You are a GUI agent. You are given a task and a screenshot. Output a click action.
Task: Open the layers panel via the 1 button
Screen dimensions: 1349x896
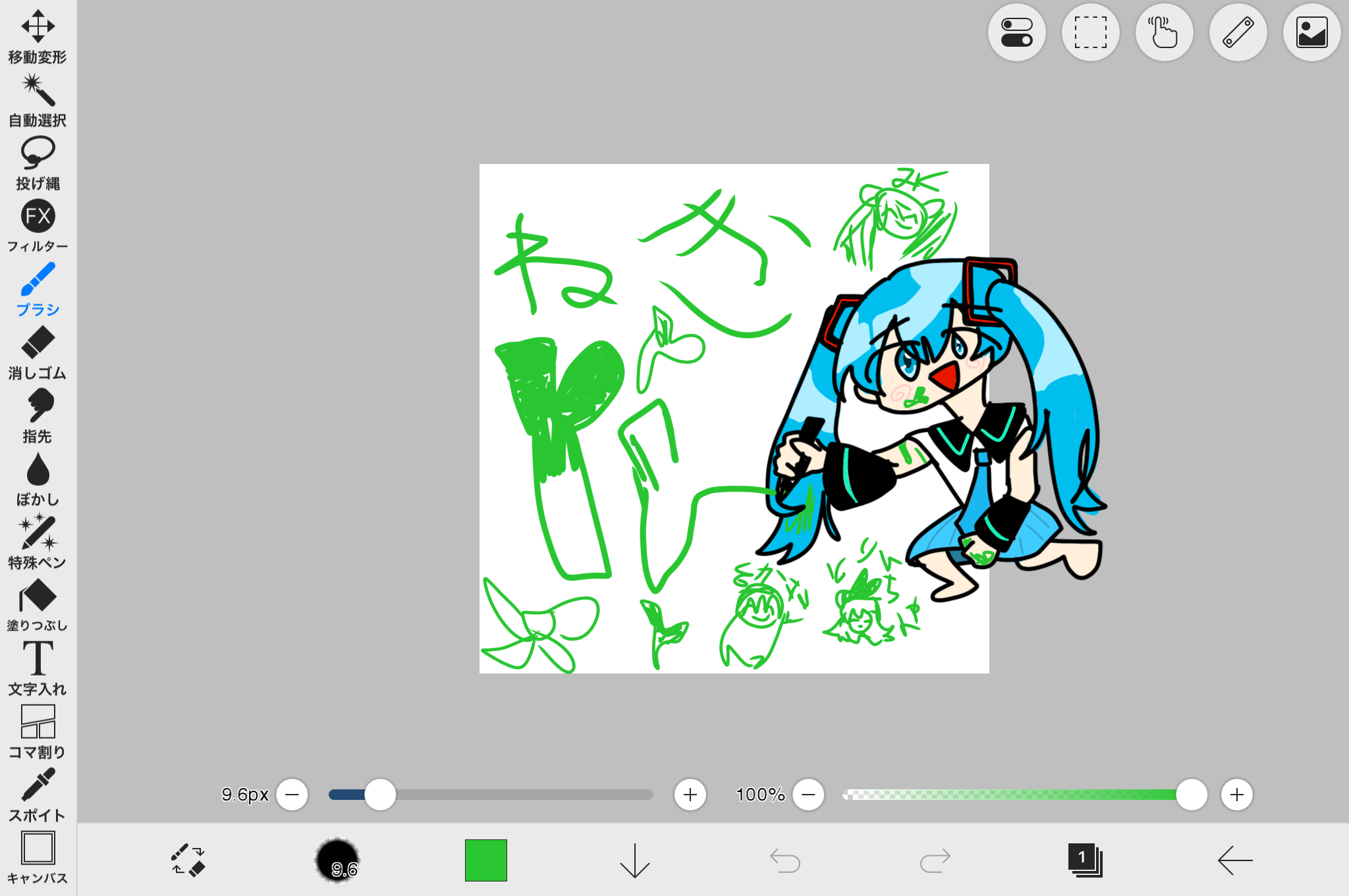click(1086, 860)
